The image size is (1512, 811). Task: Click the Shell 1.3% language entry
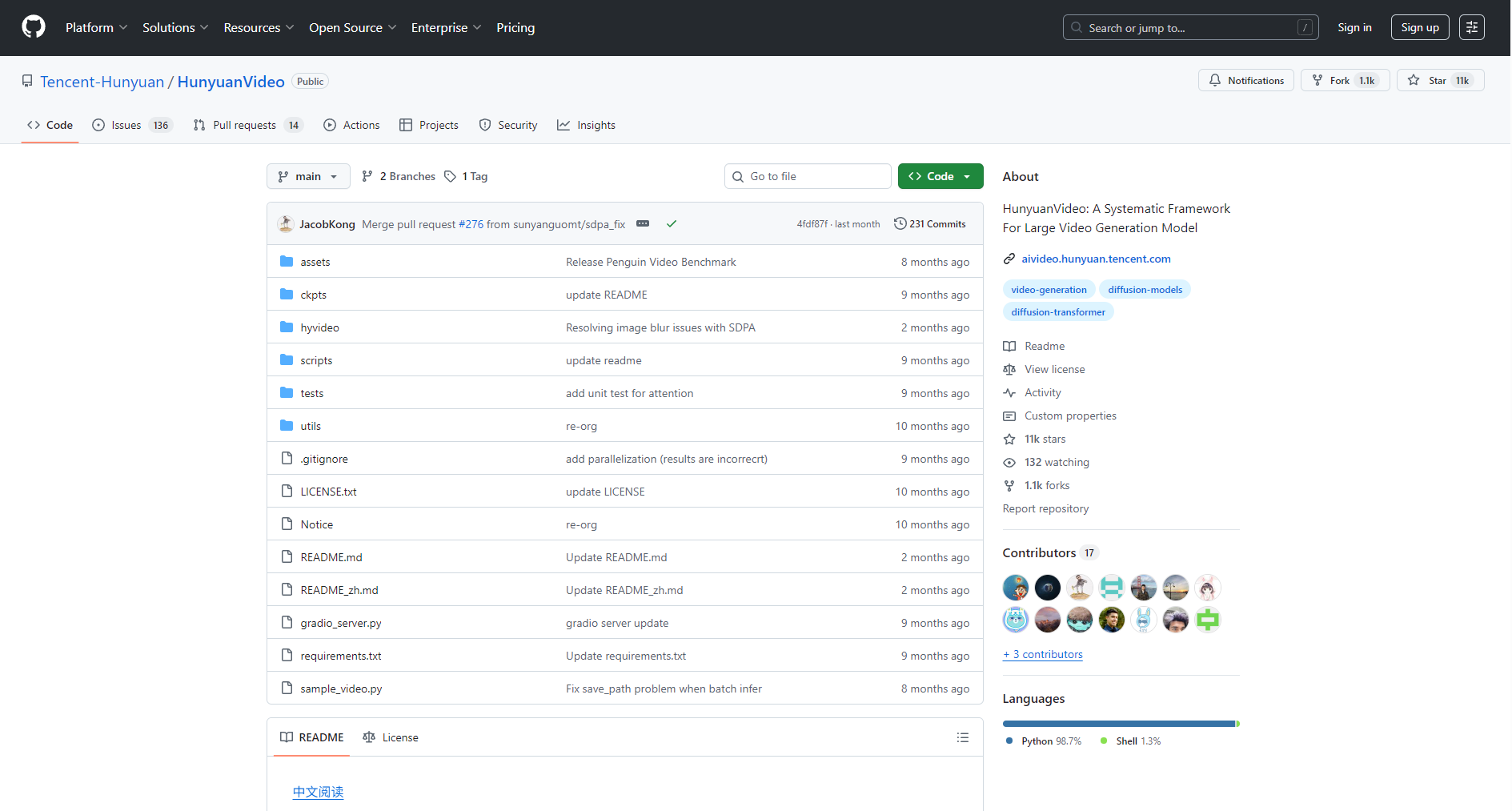(1130, 741)
